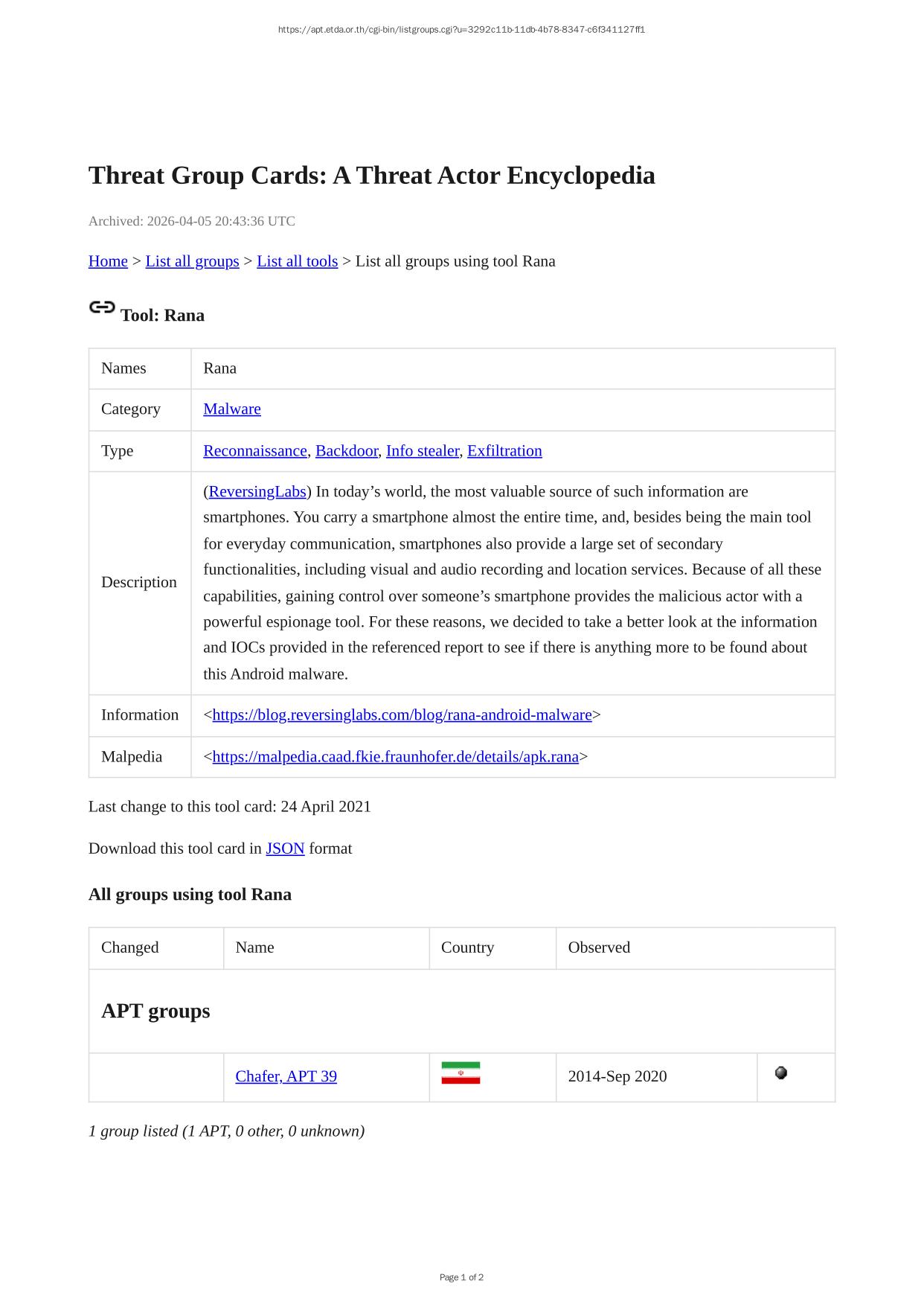This screenshot has width=924, height=1307.
Task: Open the Home breadcrumb link
Action: tap(108, 261)
